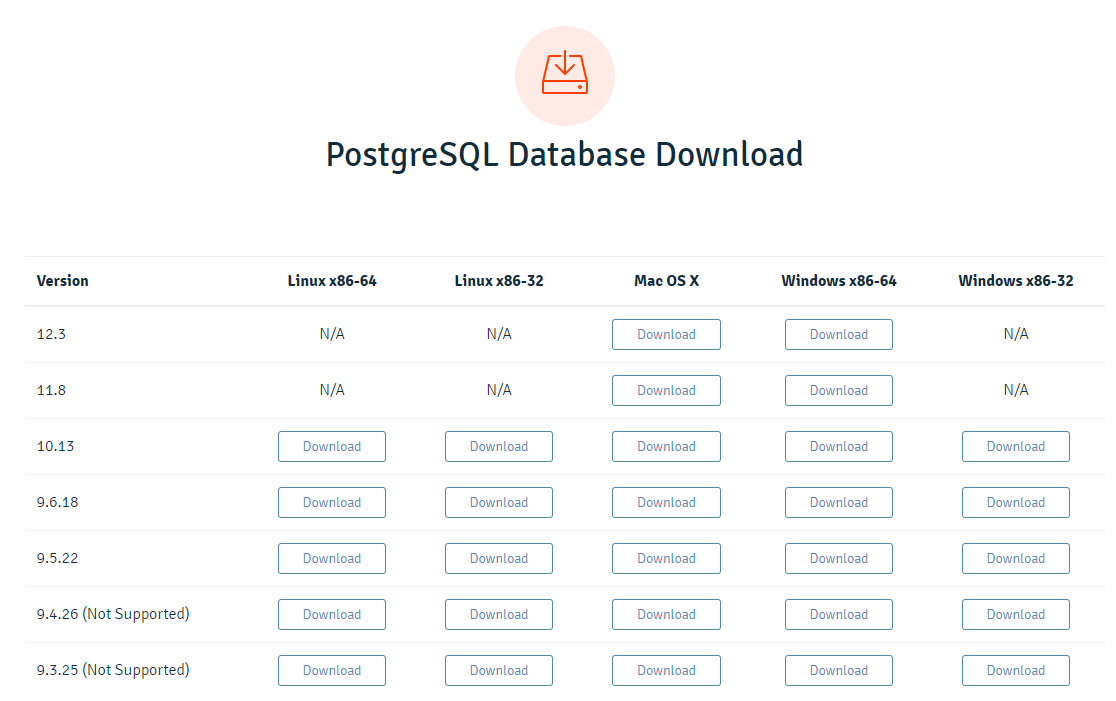The height and width of the screenshot is (701, 1116).
Task: Download version 9.6.18 for Windows x86-32
Action: pos(1016,502)
